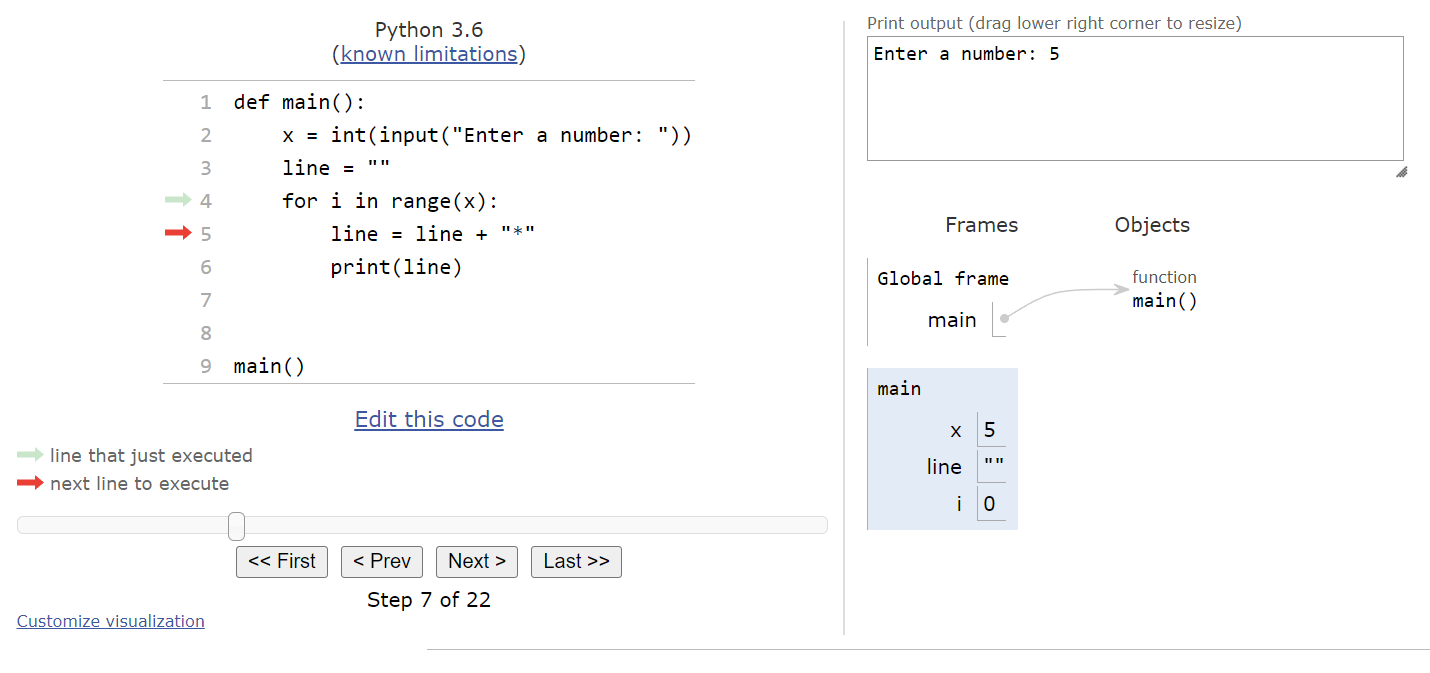Click the step progress slider handle
1430x673 pixels.
[x=235, y=525]
